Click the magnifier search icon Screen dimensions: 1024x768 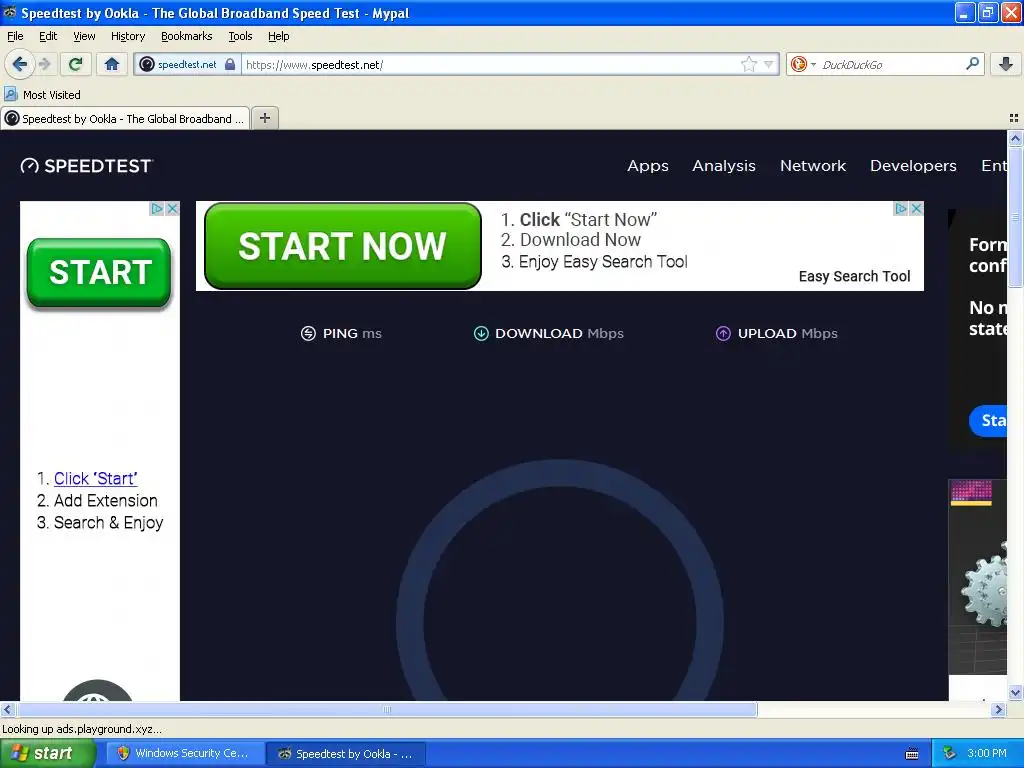pos(972,63)
